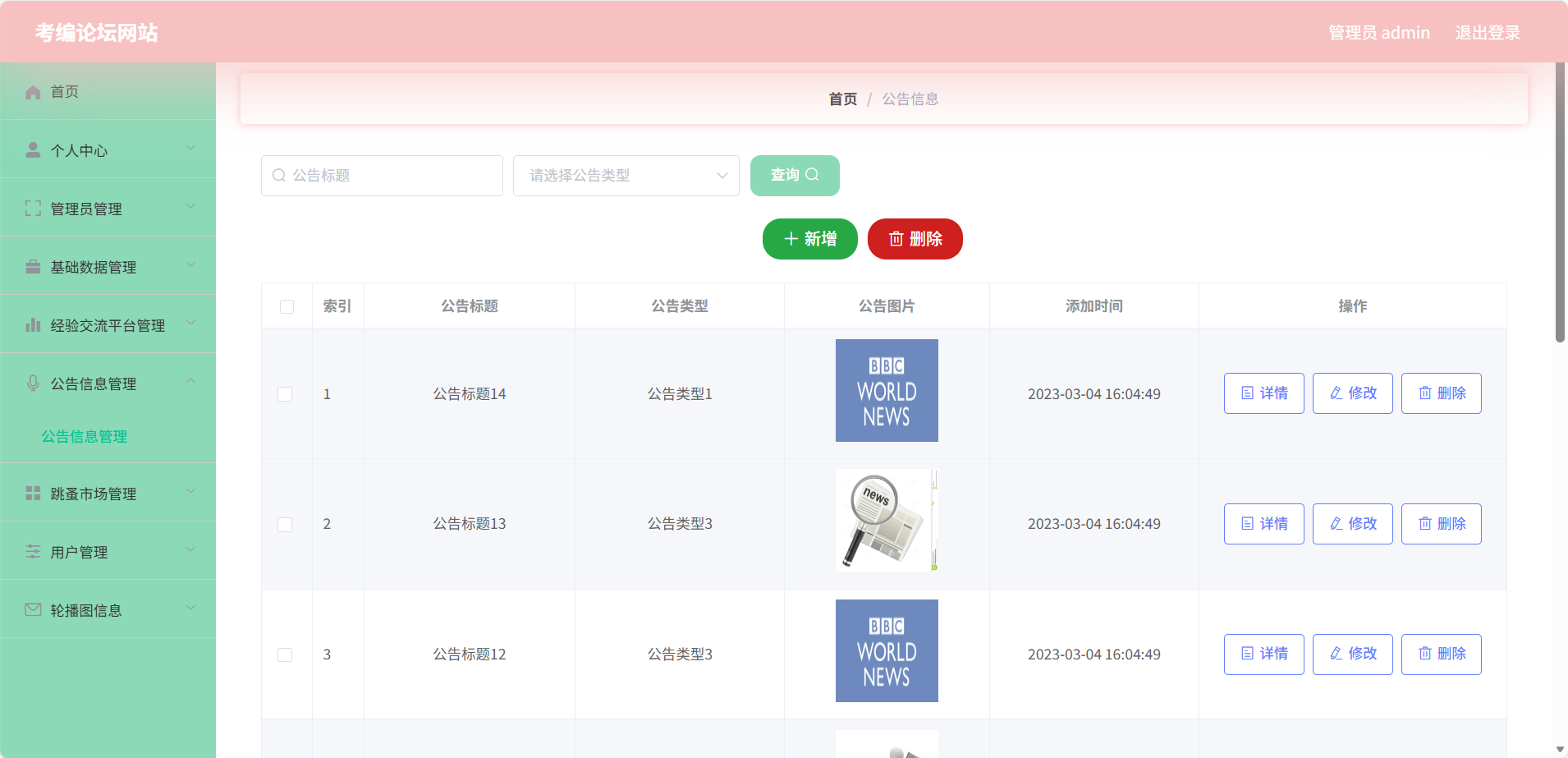This screenshot has width=1568, height=758.
Task: Open the 用户管理 sidebar menu
Action: click(108, 551)
